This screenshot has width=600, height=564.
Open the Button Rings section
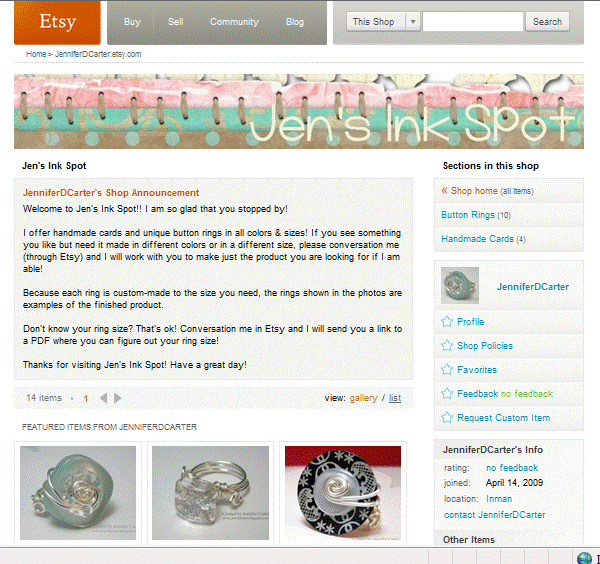click(468, 215)
